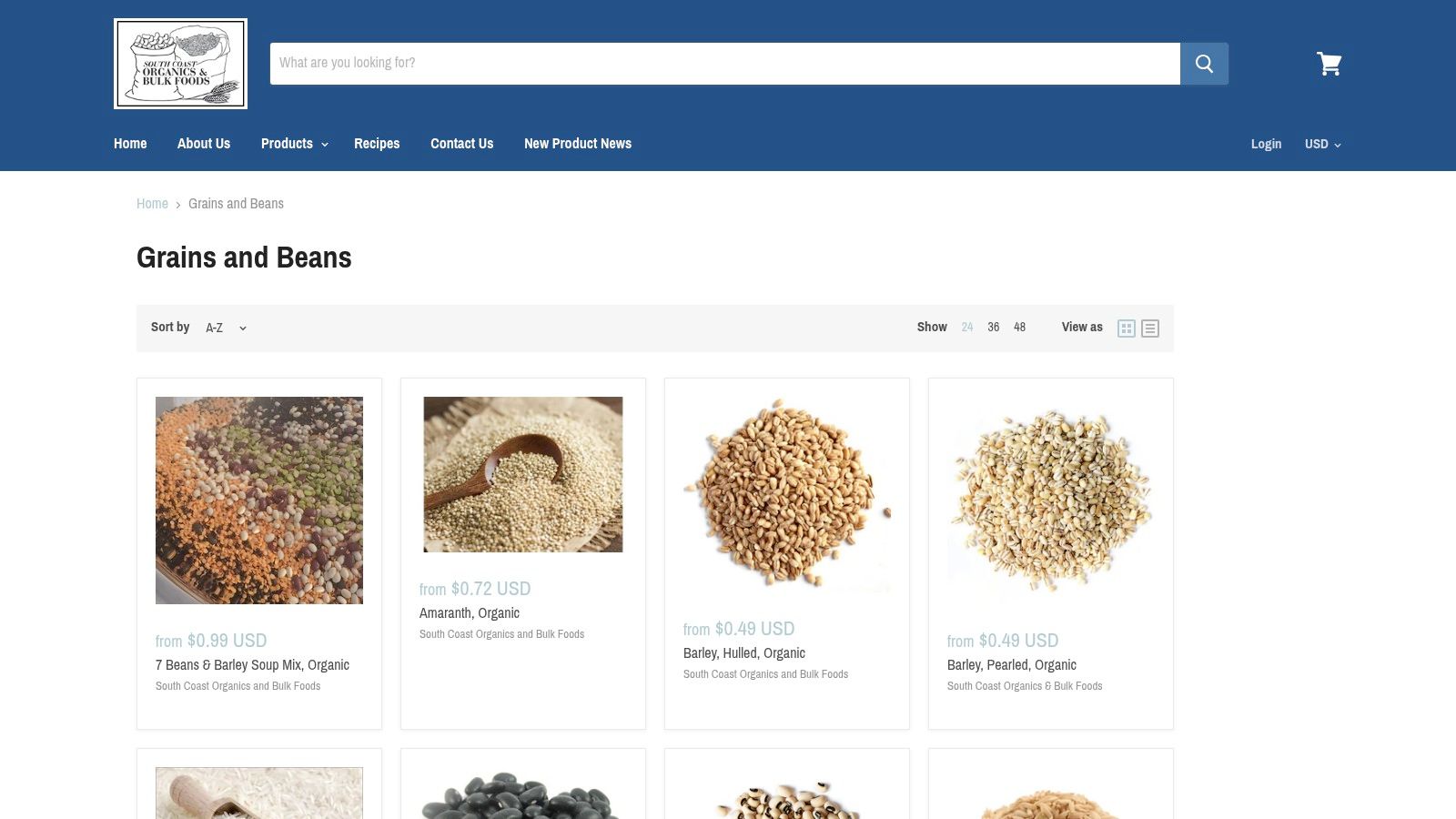
Task: Return Home via the breadcrumb link
Action: (x=152, y=203)
